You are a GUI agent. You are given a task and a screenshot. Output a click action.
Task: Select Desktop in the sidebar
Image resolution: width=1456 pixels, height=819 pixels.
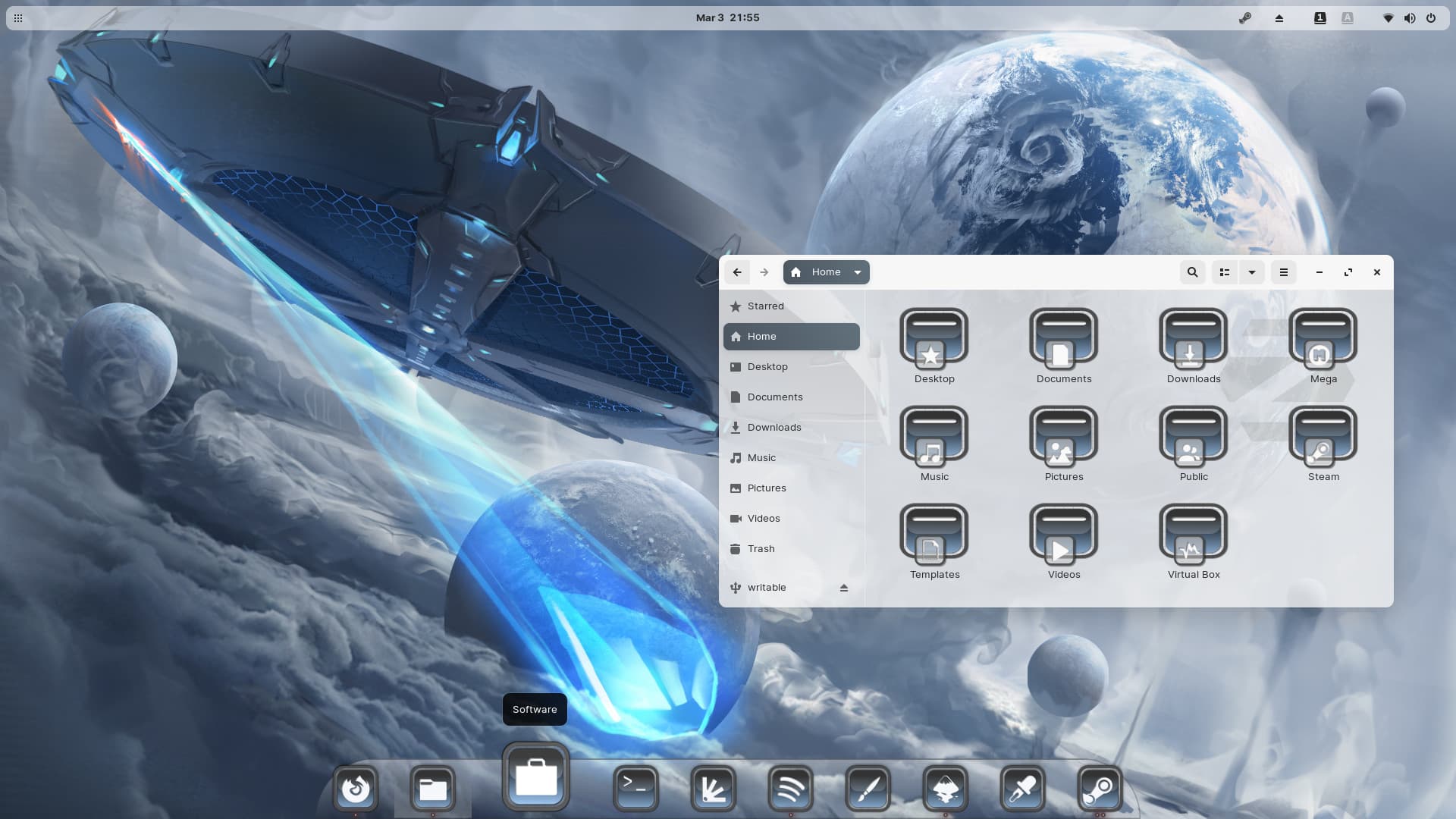click(791, 367)
